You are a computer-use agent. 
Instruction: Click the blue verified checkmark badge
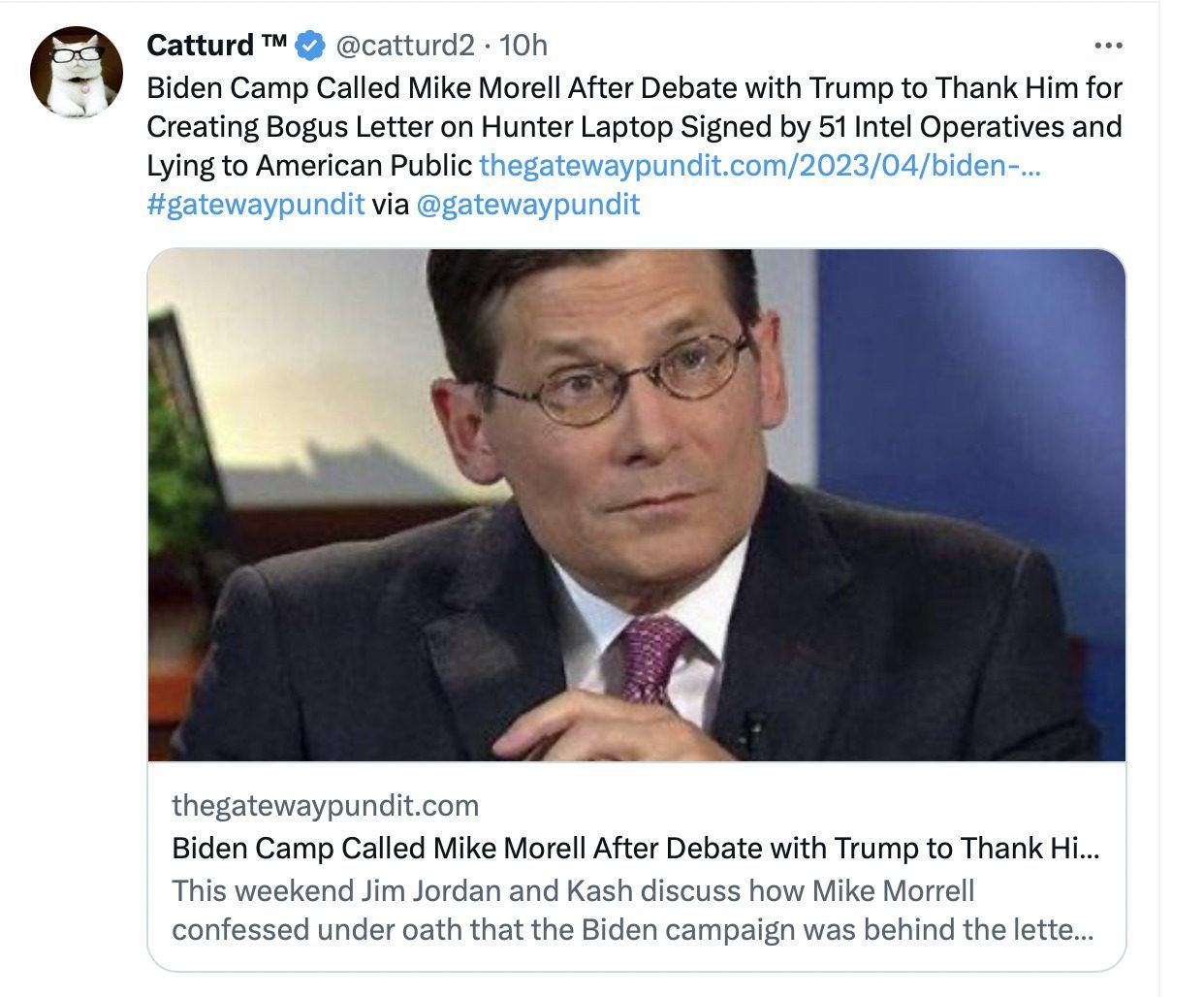(309, 45)
